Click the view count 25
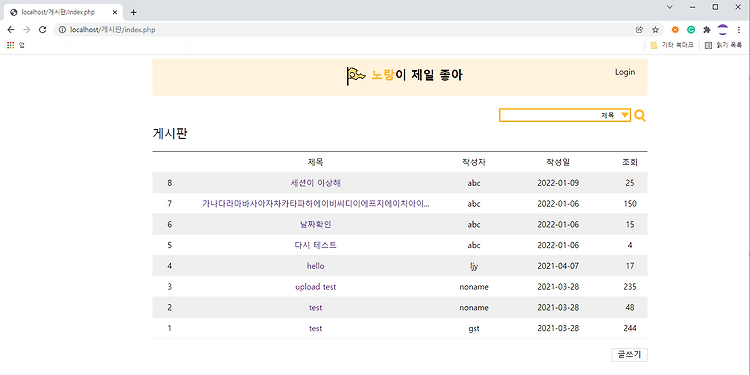This screenshot has width=750, height=375. pos(630,183)
